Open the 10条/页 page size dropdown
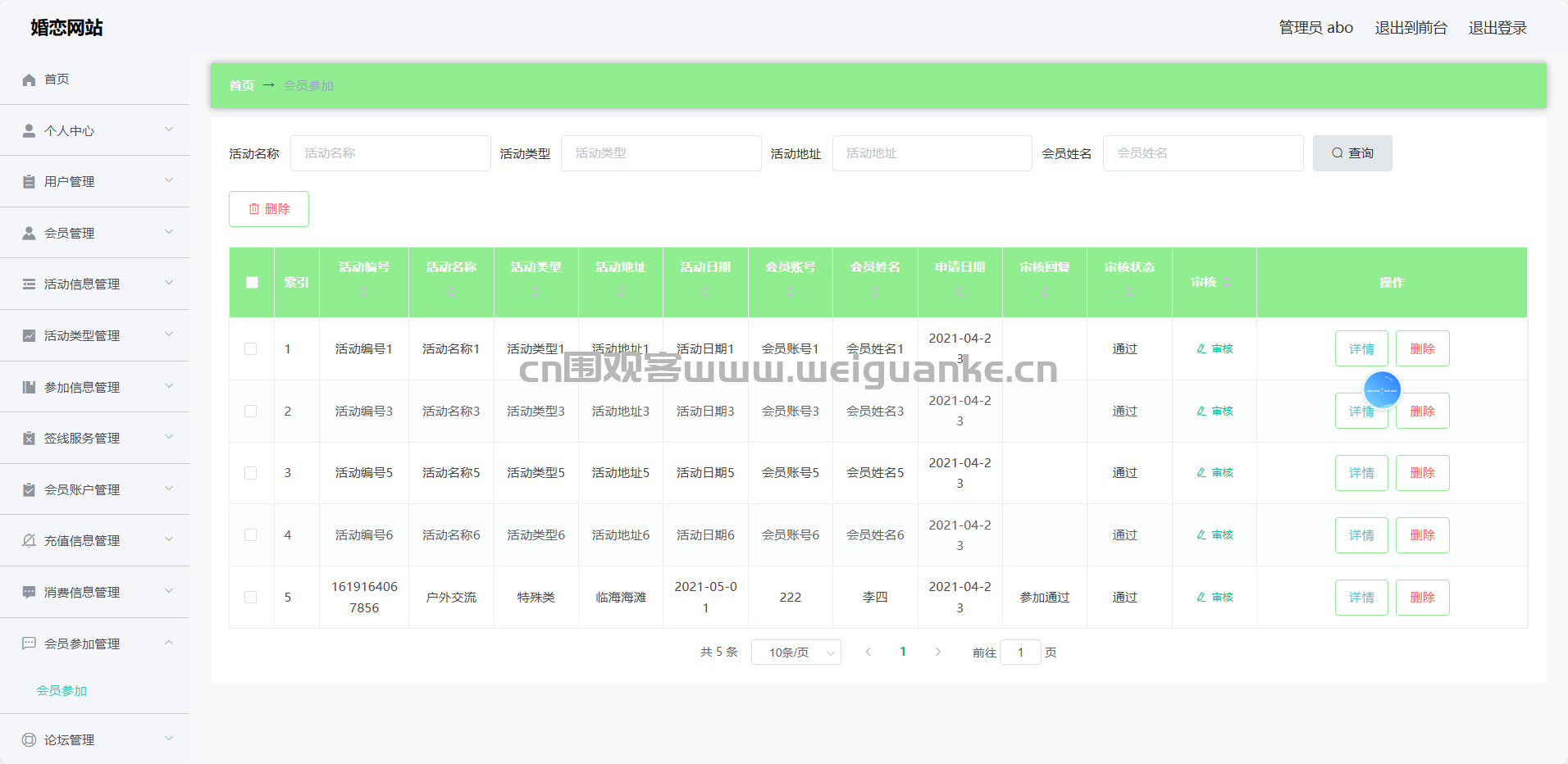Viewport: 1568px width, 764px height. [795, 653]
